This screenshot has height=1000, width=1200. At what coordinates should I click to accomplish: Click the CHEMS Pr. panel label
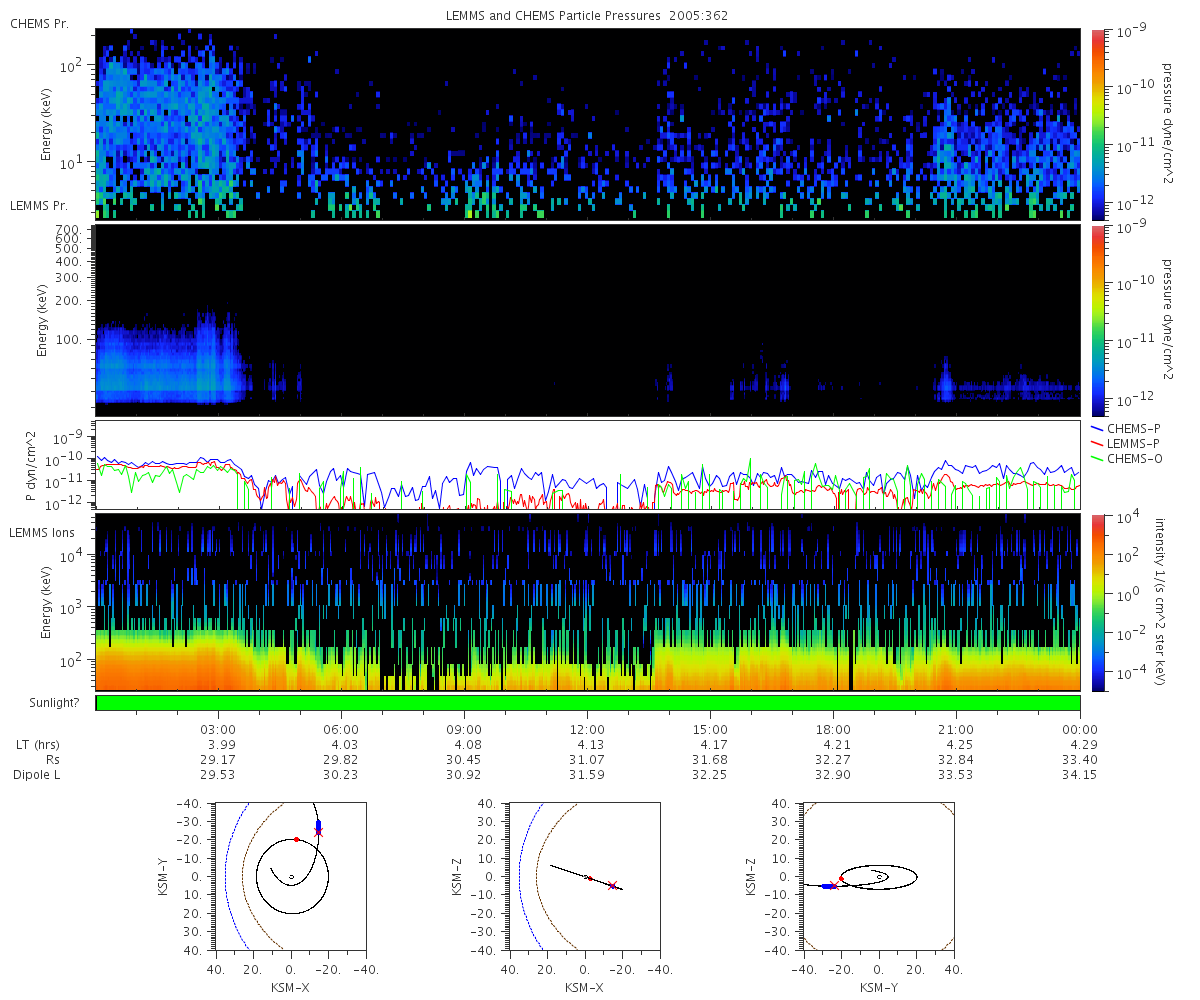pyautogui.click(x=39, y=23)
